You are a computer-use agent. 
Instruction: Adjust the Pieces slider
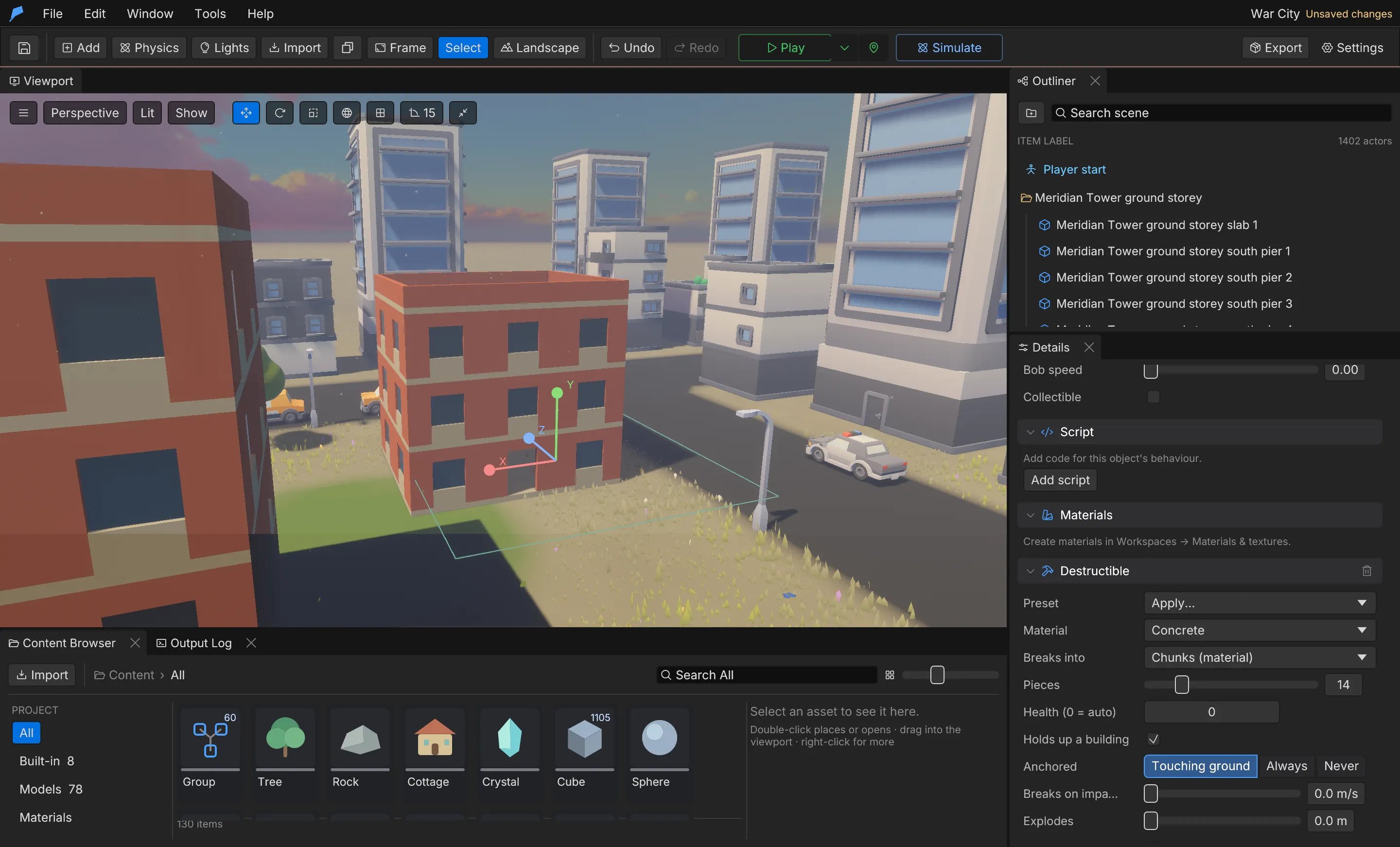click(x=1181, y=685)
